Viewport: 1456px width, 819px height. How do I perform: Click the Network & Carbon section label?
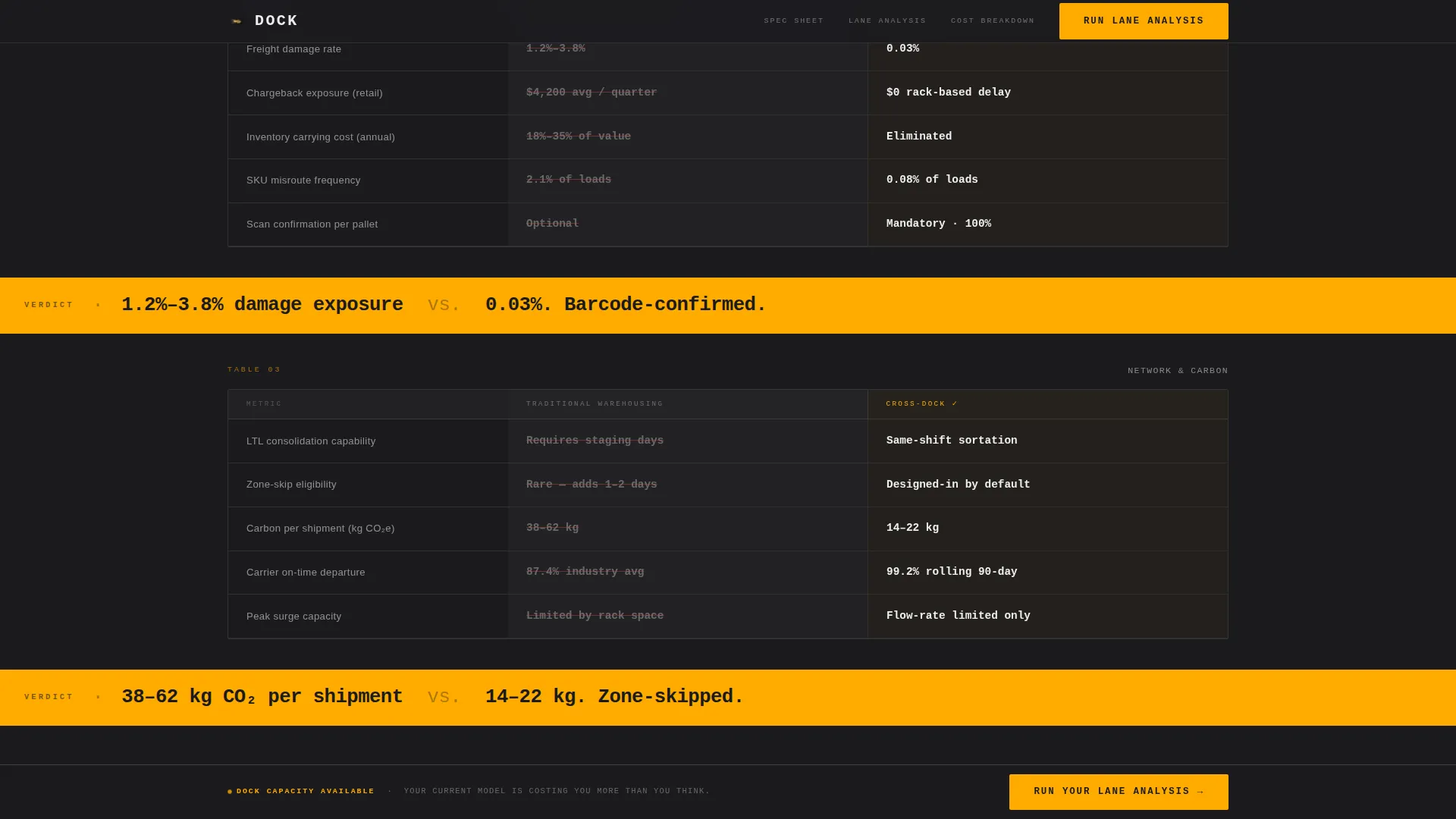[1178, 371]
